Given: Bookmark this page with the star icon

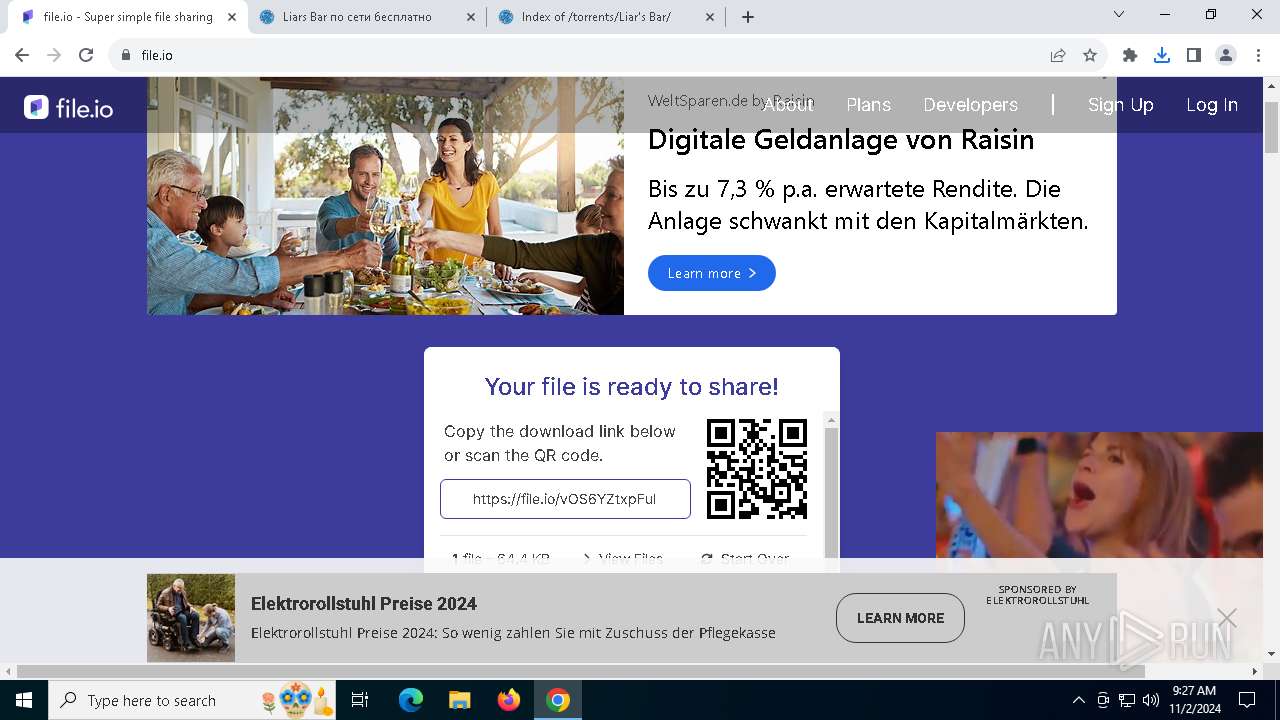Looking at the screenshot, I should [x=1090, y=55].
